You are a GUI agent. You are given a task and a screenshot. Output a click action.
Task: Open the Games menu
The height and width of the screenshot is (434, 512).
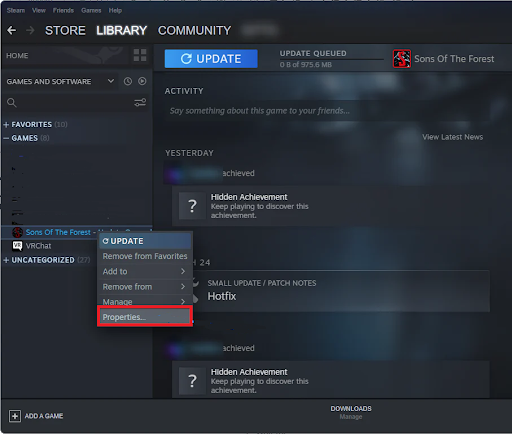coord(91,10)
